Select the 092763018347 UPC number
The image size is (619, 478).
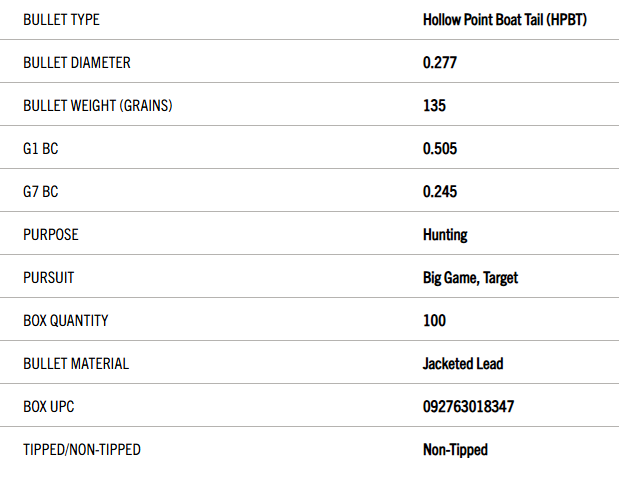pos(469,407)
